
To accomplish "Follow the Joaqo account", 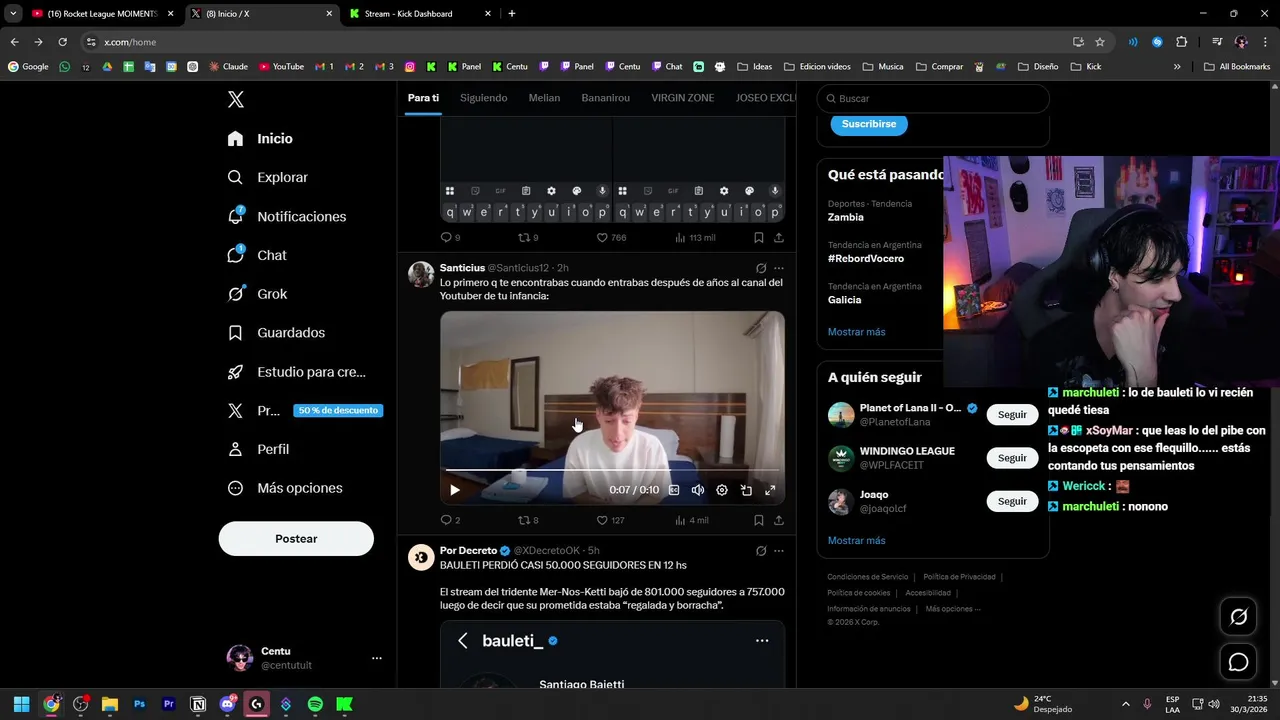I will pyautogui.click(x=1012, y=501).
